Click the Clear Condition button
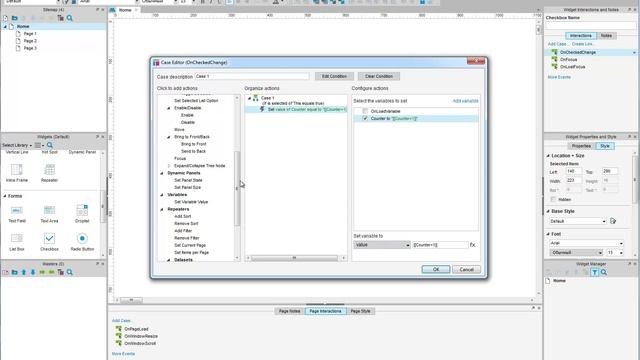 (x=379, y=76)
